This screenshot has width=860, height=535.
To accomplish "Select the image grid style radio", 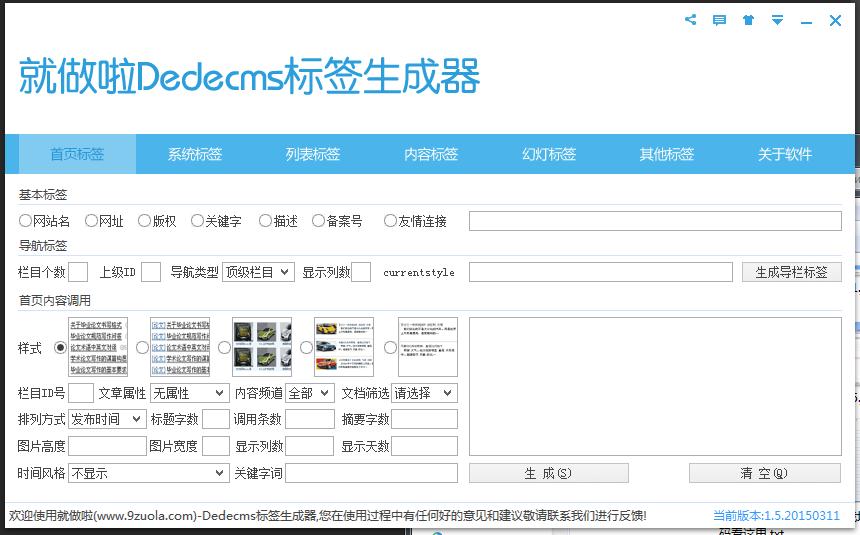I will tap(224, 347).
